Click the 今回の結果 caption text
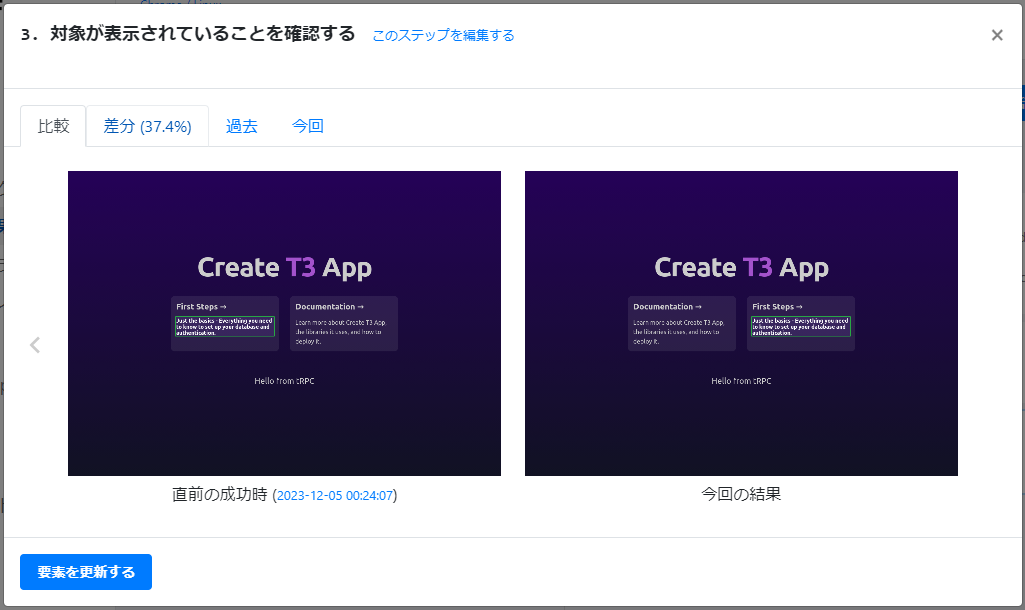The width and height of the screenshot is (1025, 610). tap(741, 494)
